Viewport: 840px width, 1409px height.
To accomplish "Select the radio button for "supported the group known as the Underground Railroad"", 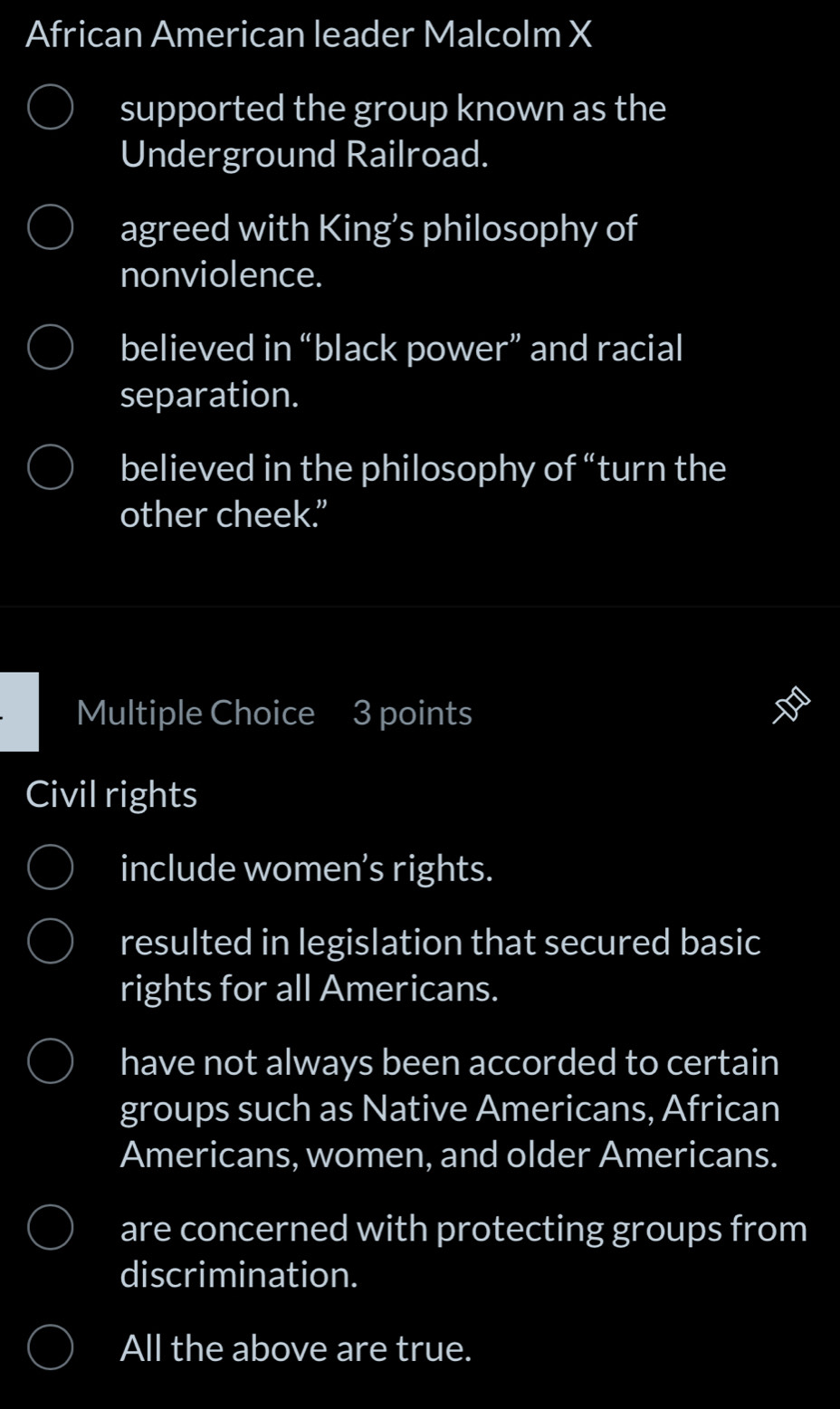I will pos(52,108).
